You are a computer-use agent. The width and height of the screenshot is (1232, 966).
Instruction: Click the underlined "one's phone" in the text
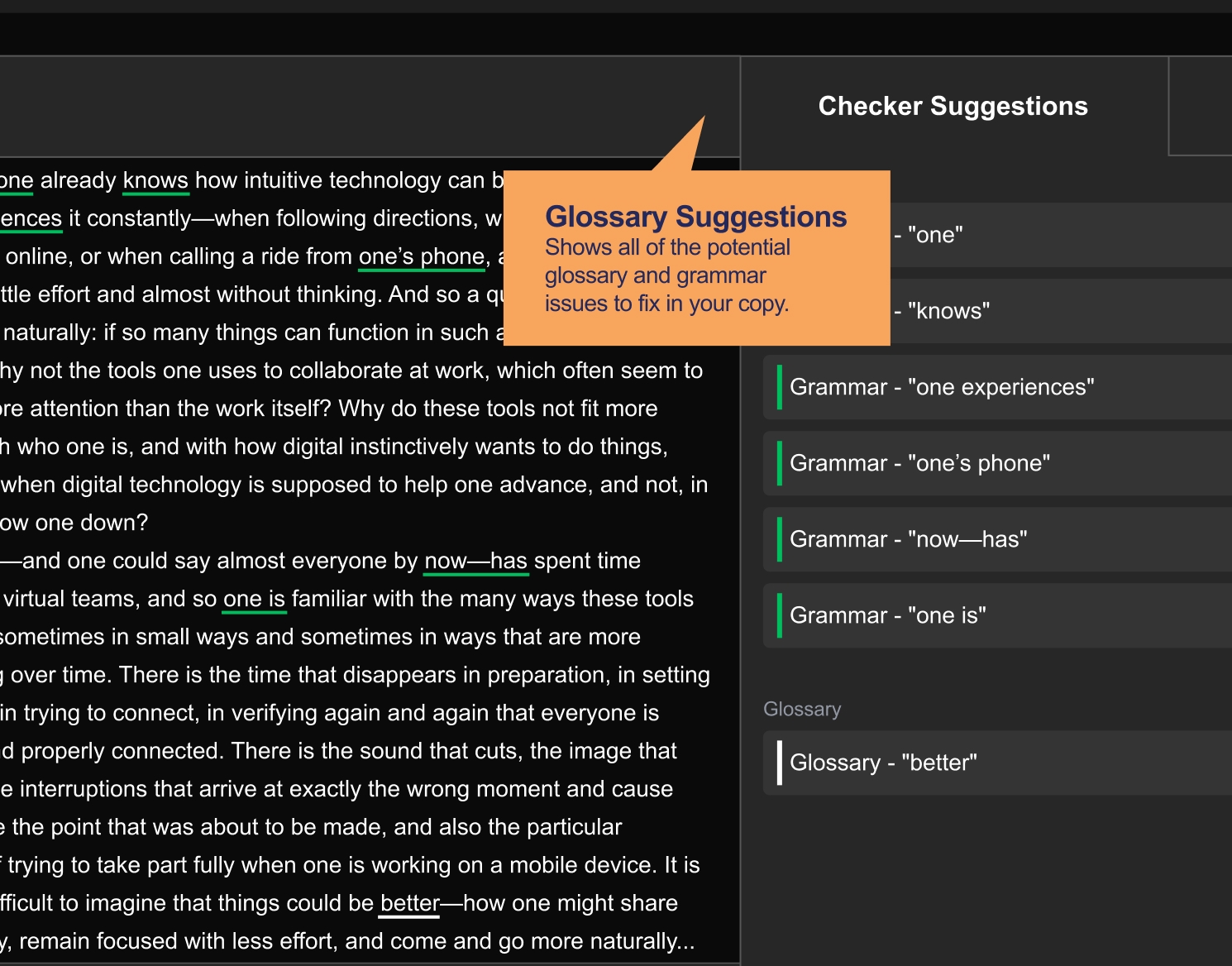[422, 256]
